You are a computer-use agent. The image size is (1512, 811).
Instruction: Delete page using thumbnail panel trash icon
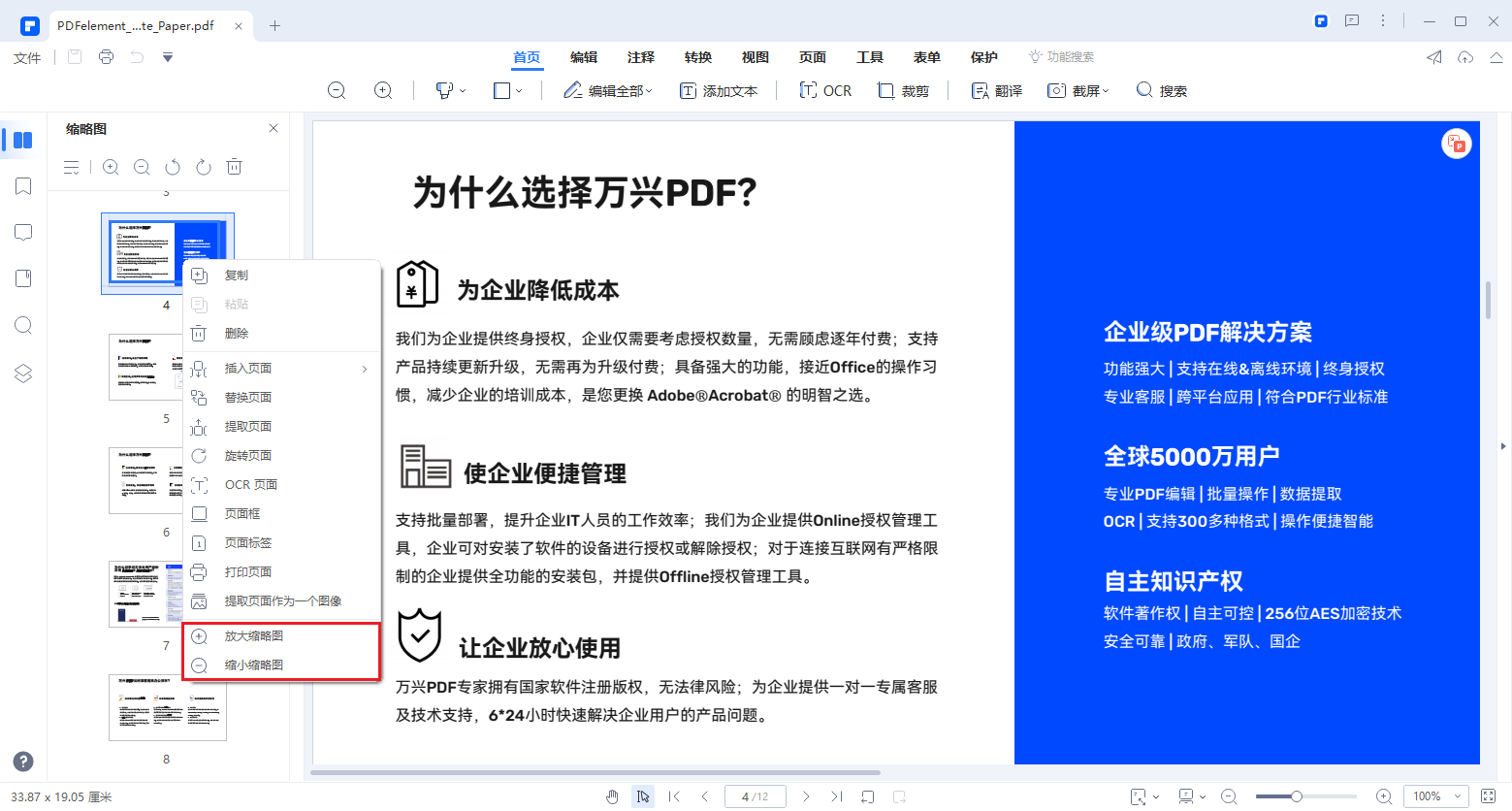(234, 166)
